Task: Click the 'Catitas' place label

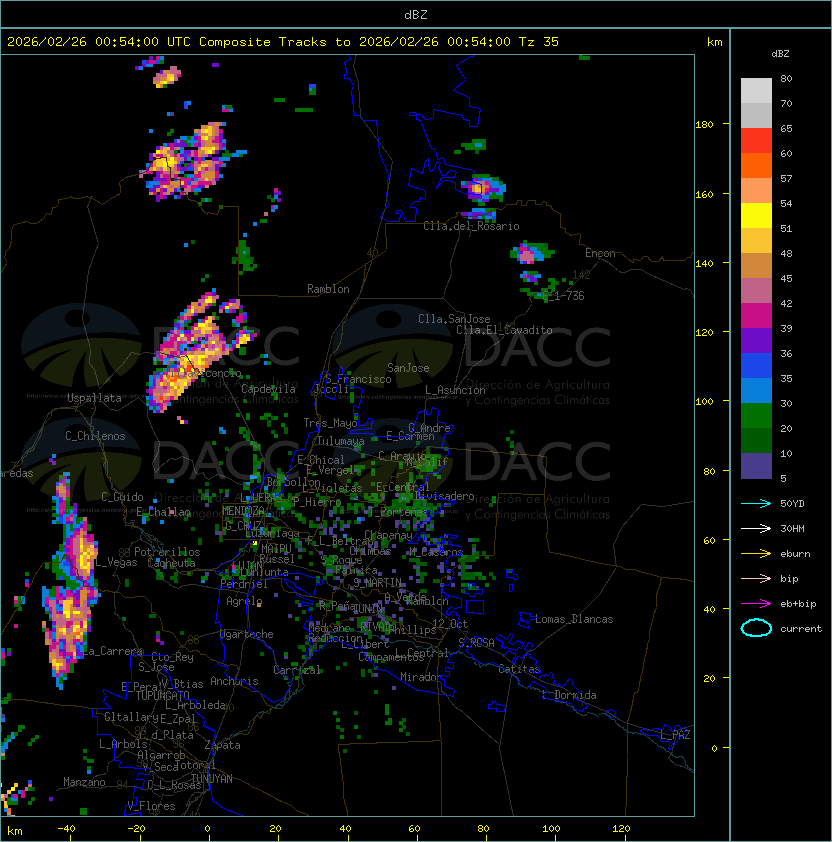Action: click(519, 669)
